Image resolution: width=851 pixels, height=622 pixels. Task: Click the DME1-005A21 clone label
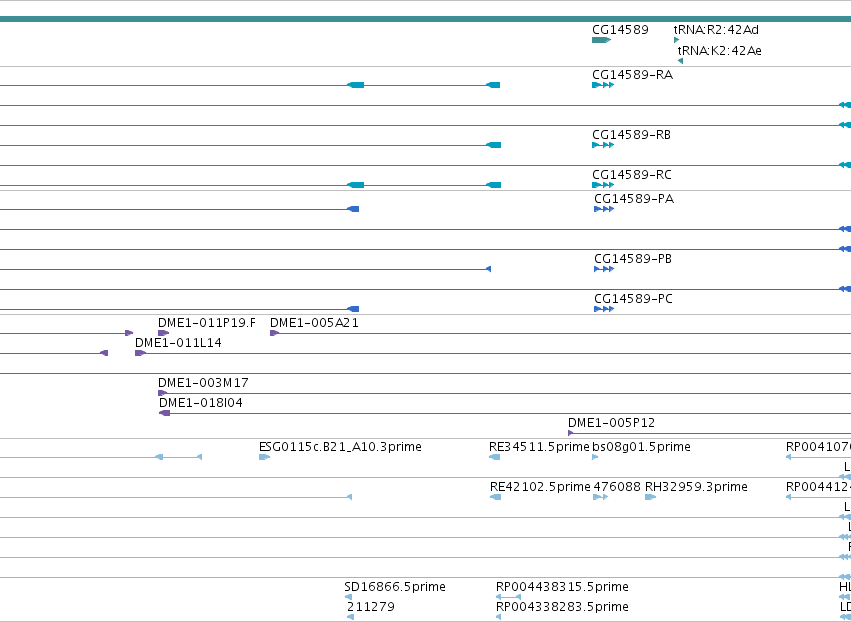314,323
